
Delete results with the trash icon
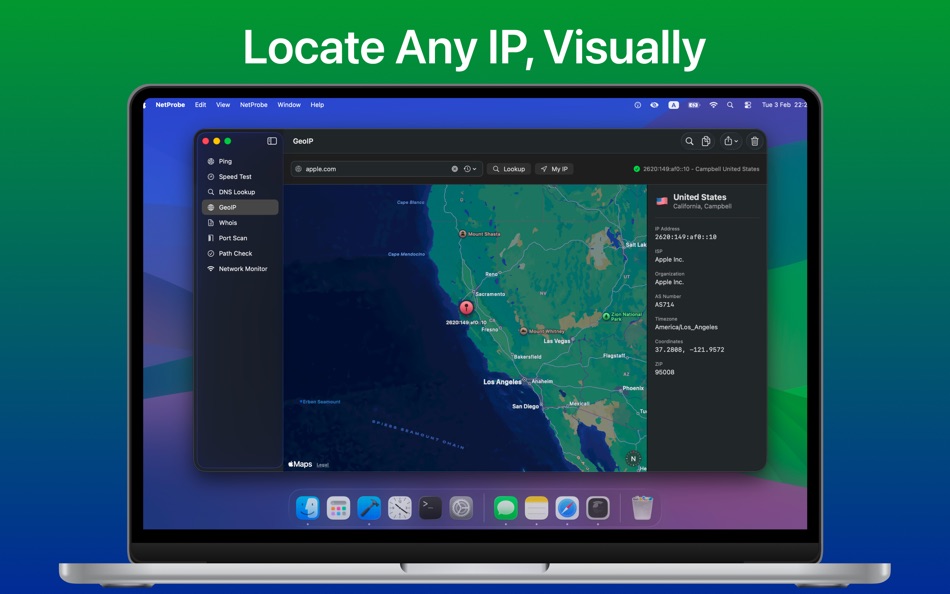(754, 141)
